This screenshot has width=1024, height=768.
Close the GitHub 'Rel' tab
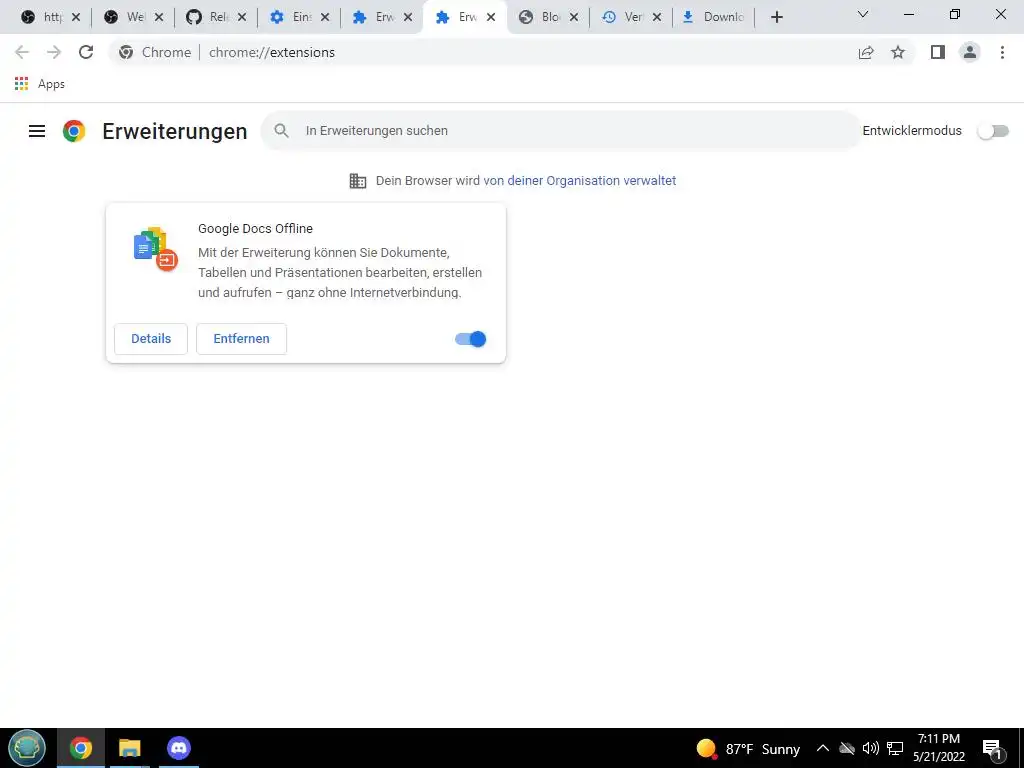242,18
